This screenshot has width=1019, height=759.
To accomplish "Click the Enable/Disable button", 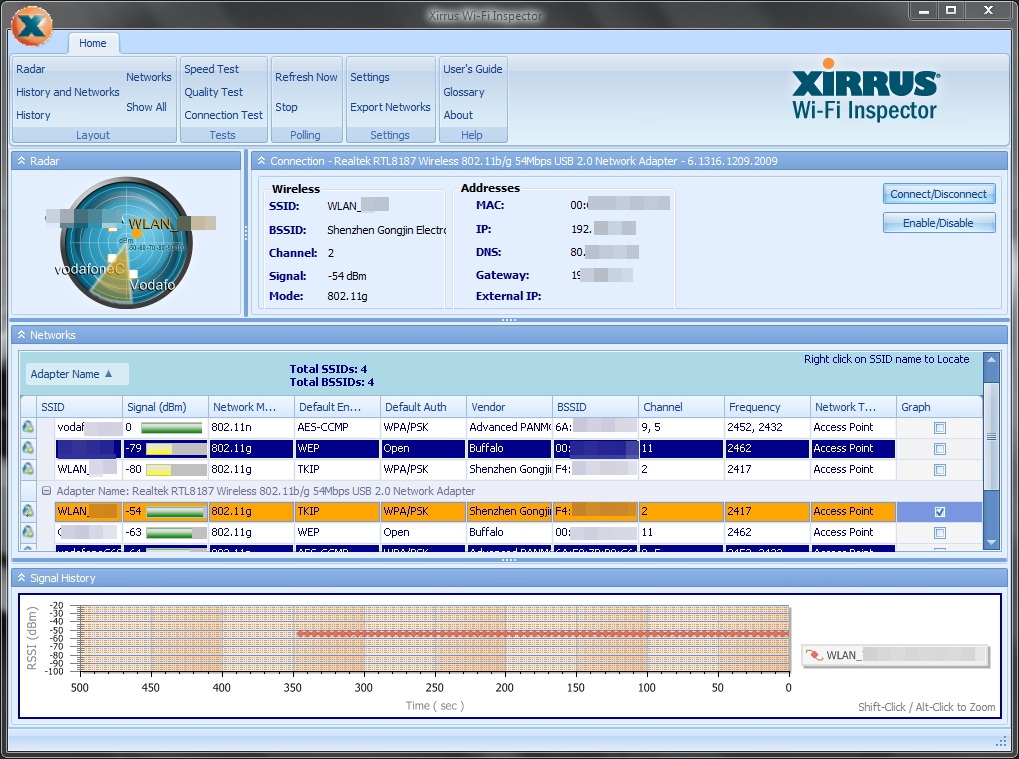I will 938,222.
